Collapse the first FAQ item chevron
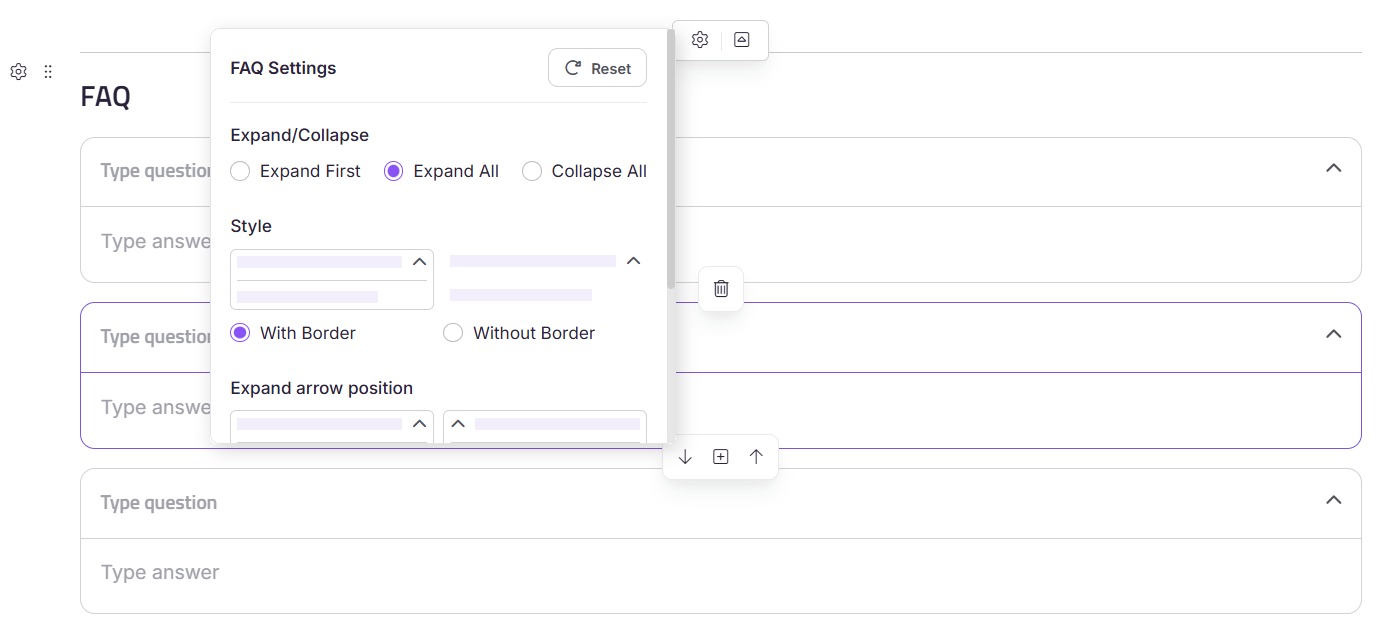 click(1333, 168)
